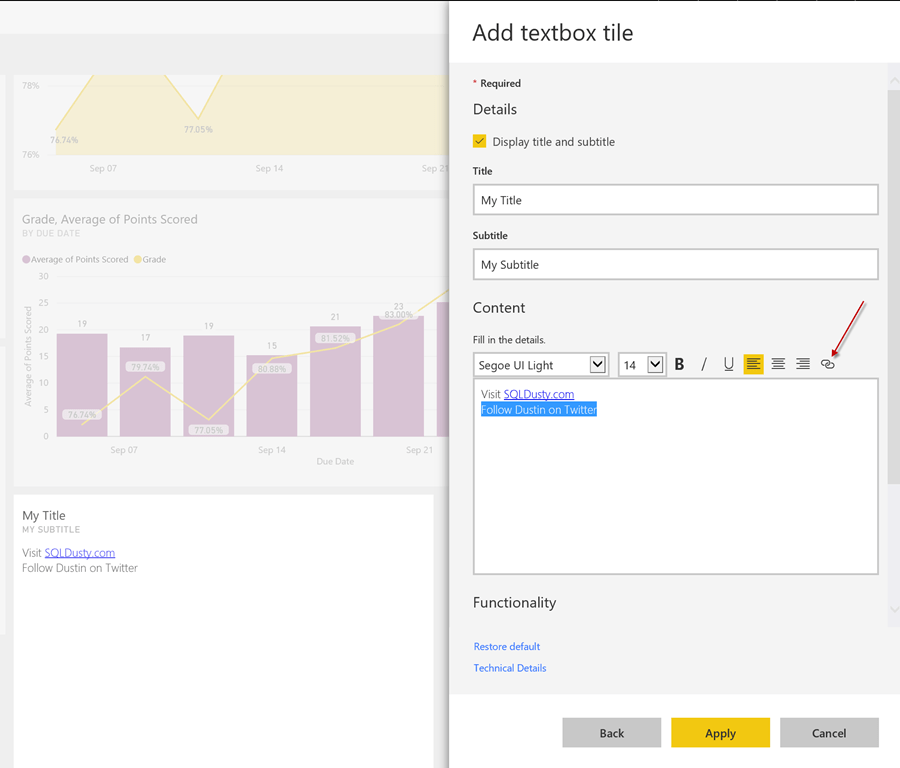Open the font size 14 dropdown
This screenshot has height=768, width=900.
[657, 364]
